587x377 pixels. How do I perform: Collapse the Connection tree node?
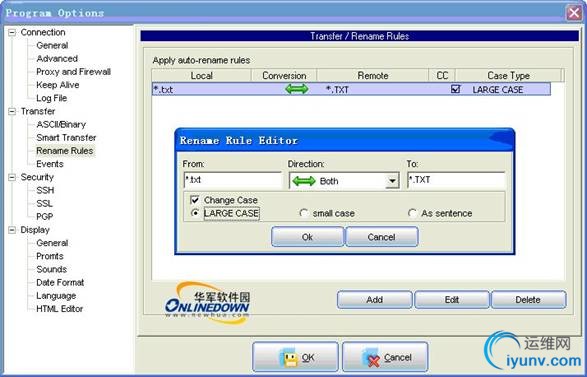tap(12, 33)
